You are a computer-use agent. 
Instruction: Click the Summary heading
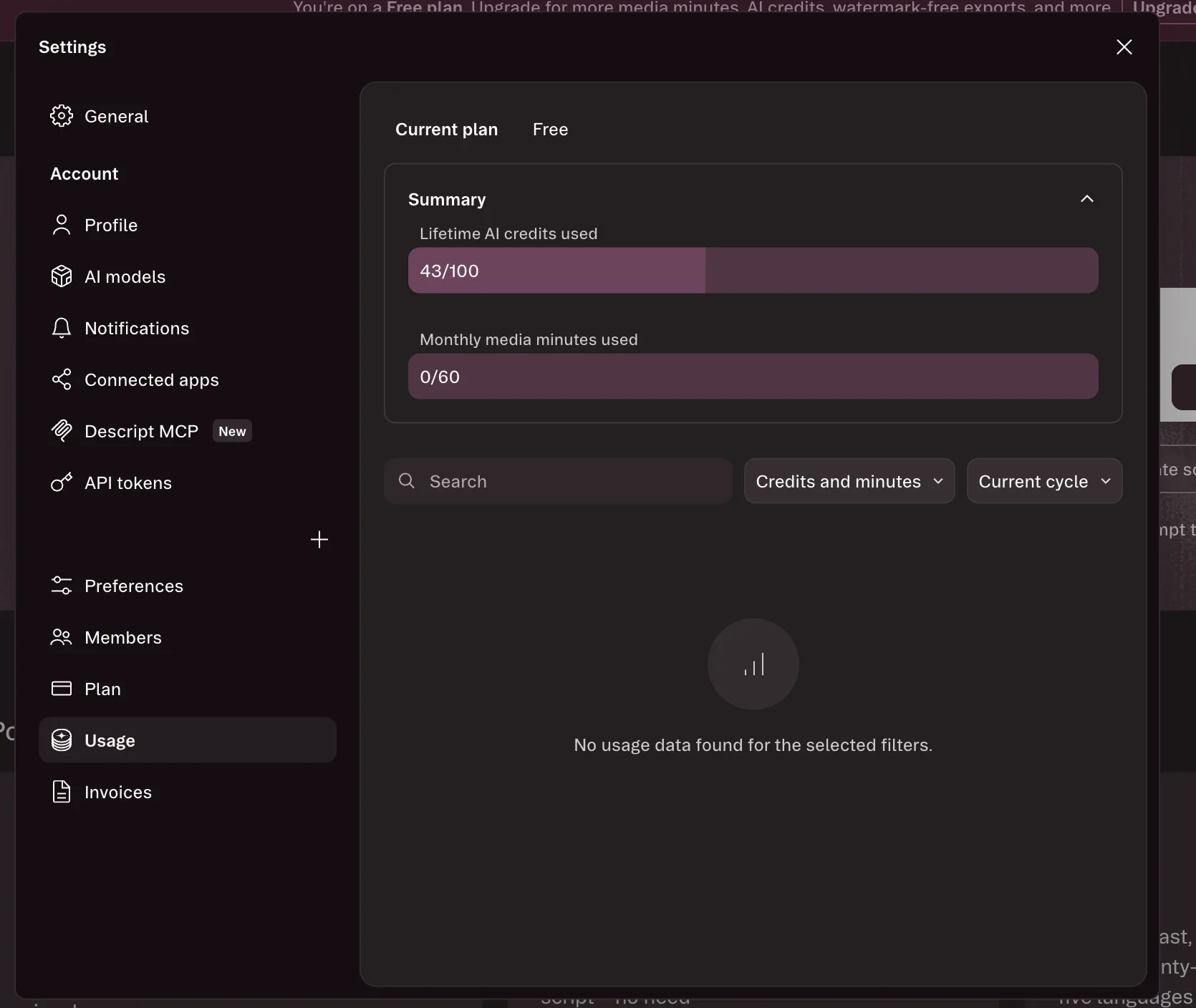pyautogui.click(x=447, y=200)
